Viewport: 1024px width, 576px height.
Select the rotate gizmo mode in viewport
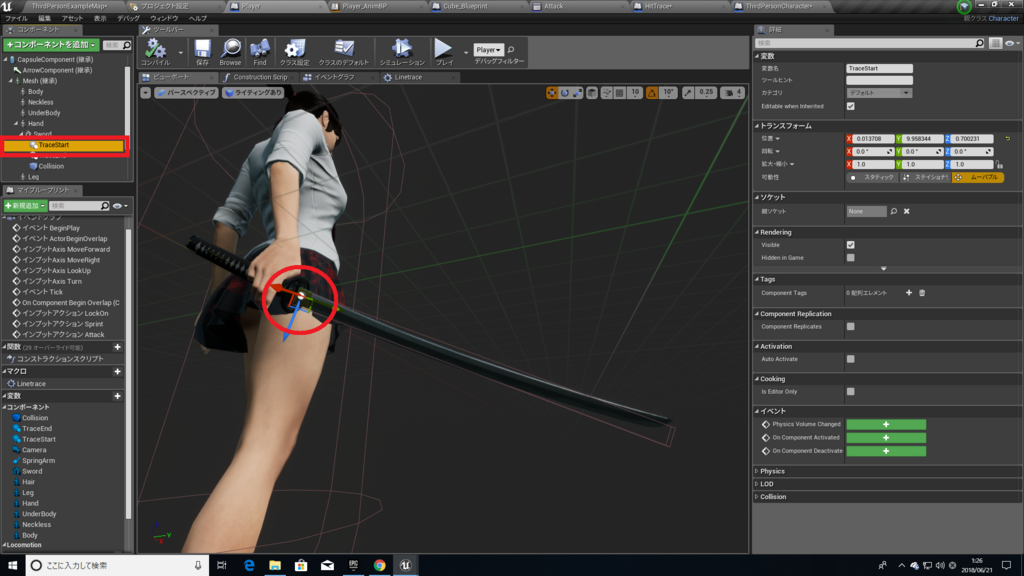[565, 93]
